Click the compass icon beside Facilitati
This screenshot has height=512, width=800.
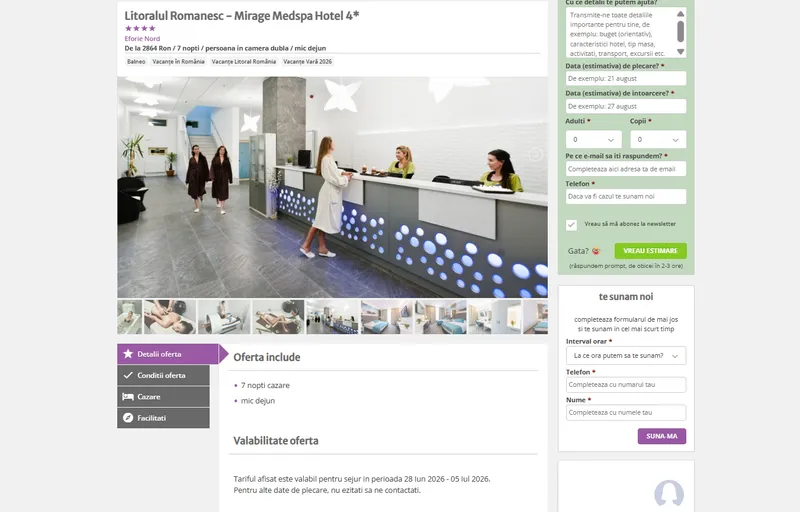pyautogui.click(x=128, y=418)
